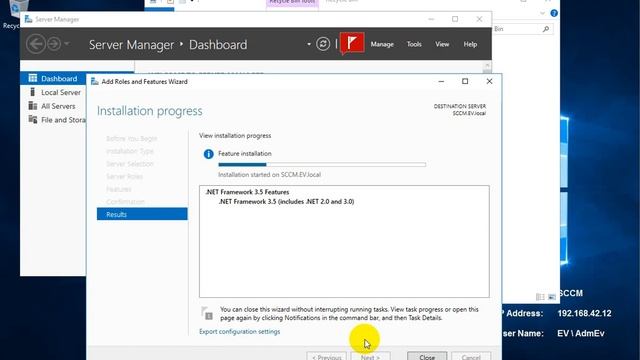
Task: Click View installation progress text
Action: [235, 136]
